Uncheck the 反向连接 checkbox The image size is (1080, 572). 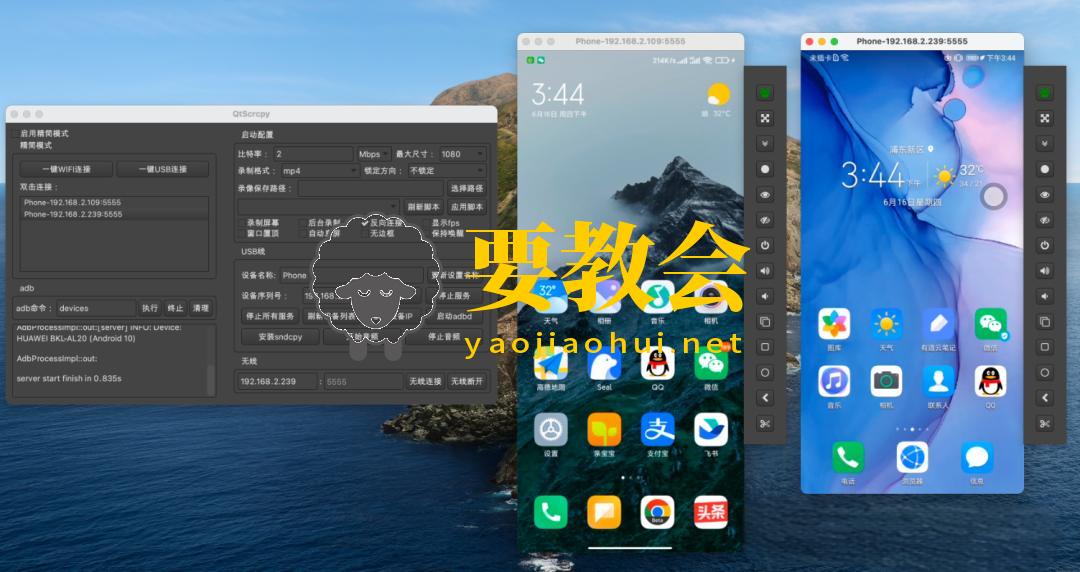[365, 223]
